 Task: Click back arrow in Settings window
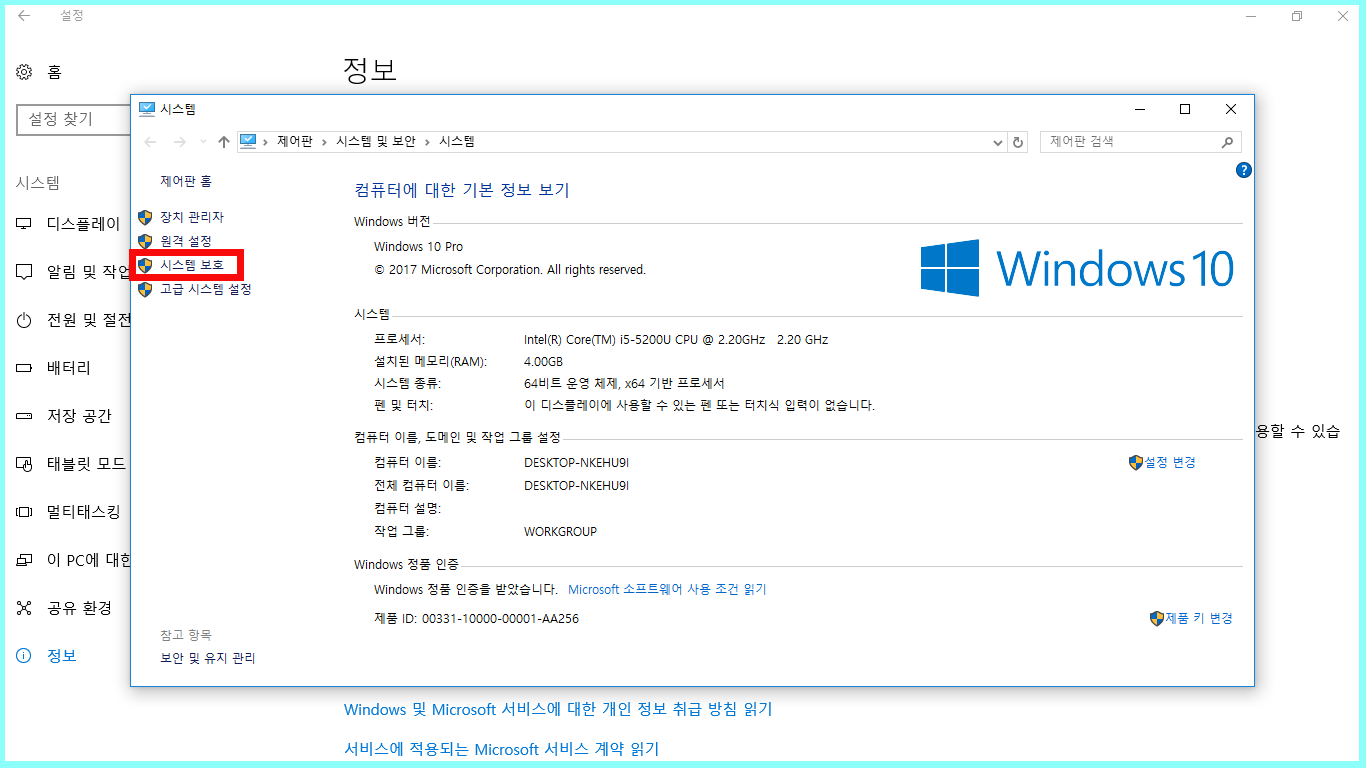coord(24,16)
